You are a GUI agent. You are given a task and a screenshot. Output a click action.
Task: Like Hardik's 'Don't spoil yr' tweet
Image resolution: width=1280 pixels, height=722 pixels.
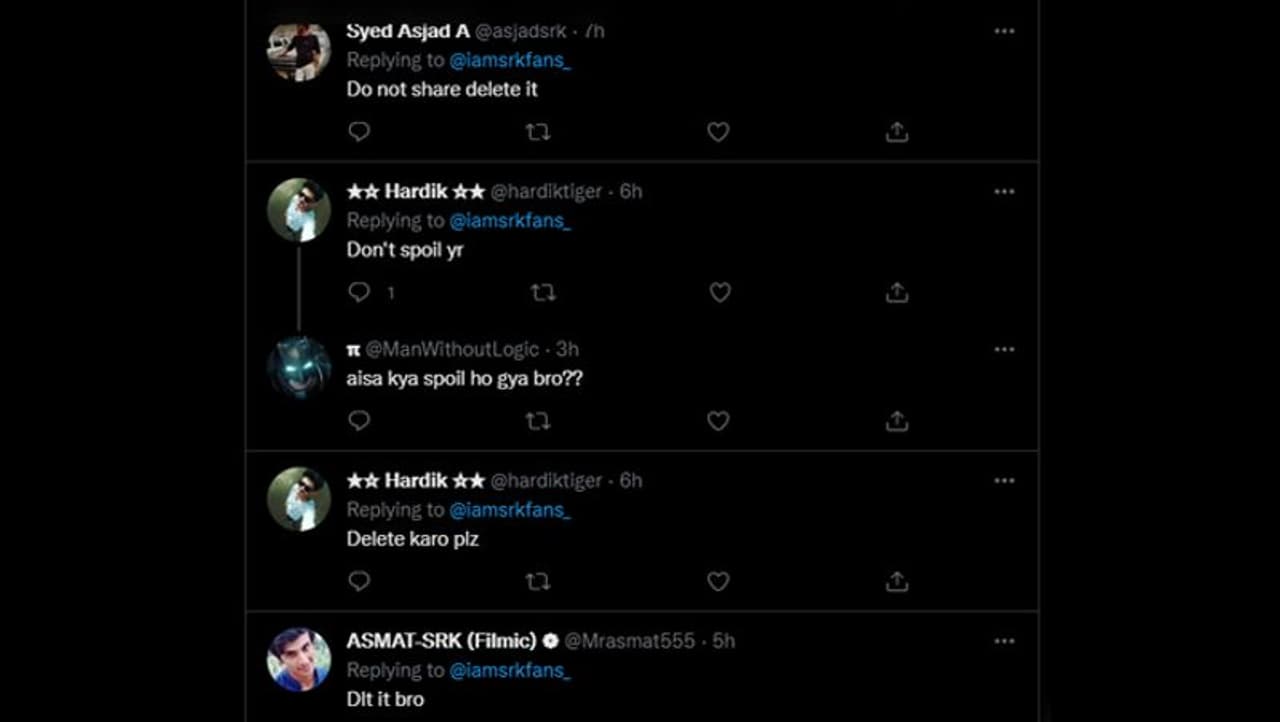click(x=720, y=292)
